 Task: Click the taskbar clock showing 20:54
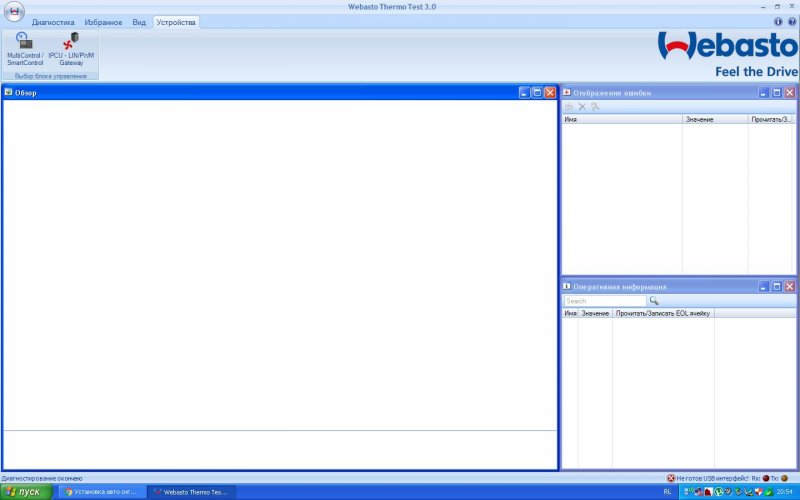tap(785, 492)
